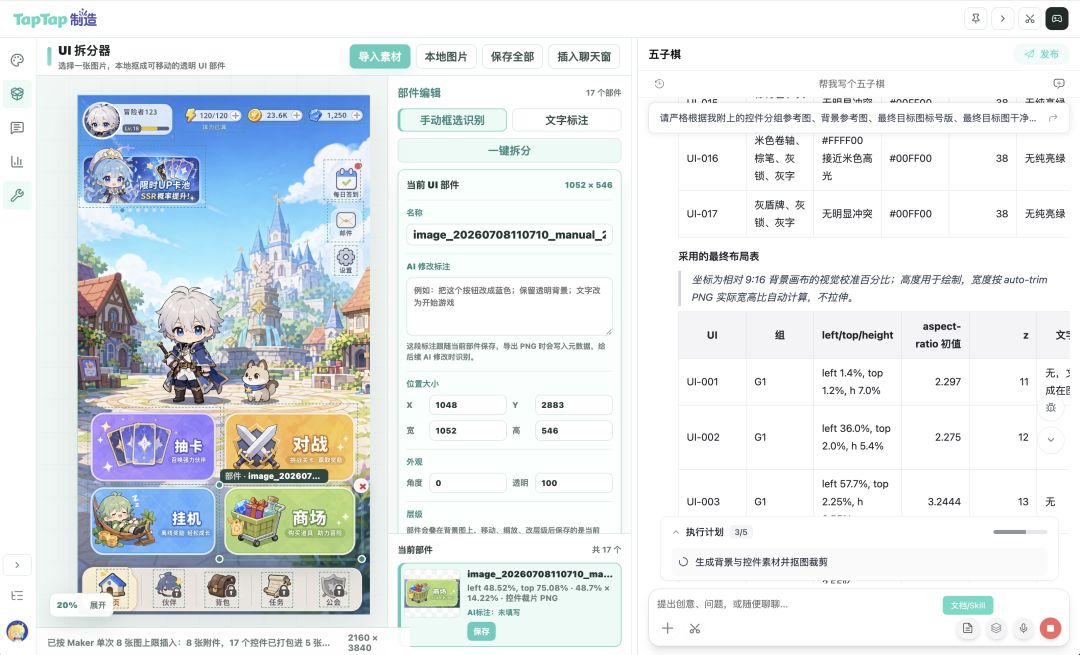Open the wrench tools sidebar icon
Viewport: 1080px width, 655px height.
tap(17, 195)
